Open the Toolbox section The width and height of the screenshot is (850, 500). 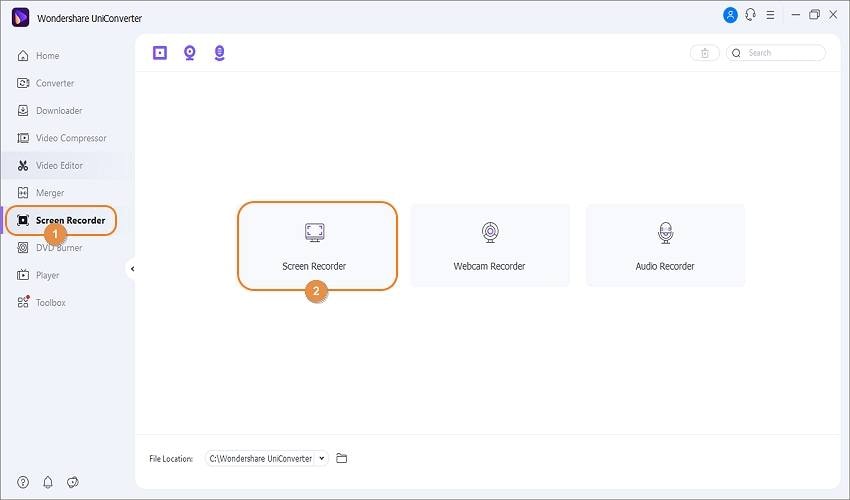coord(50,303)
